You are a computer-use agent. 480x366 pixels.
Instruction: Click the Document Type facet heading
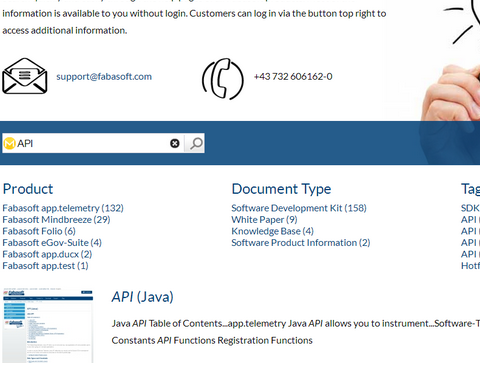[x=281, y=189]
